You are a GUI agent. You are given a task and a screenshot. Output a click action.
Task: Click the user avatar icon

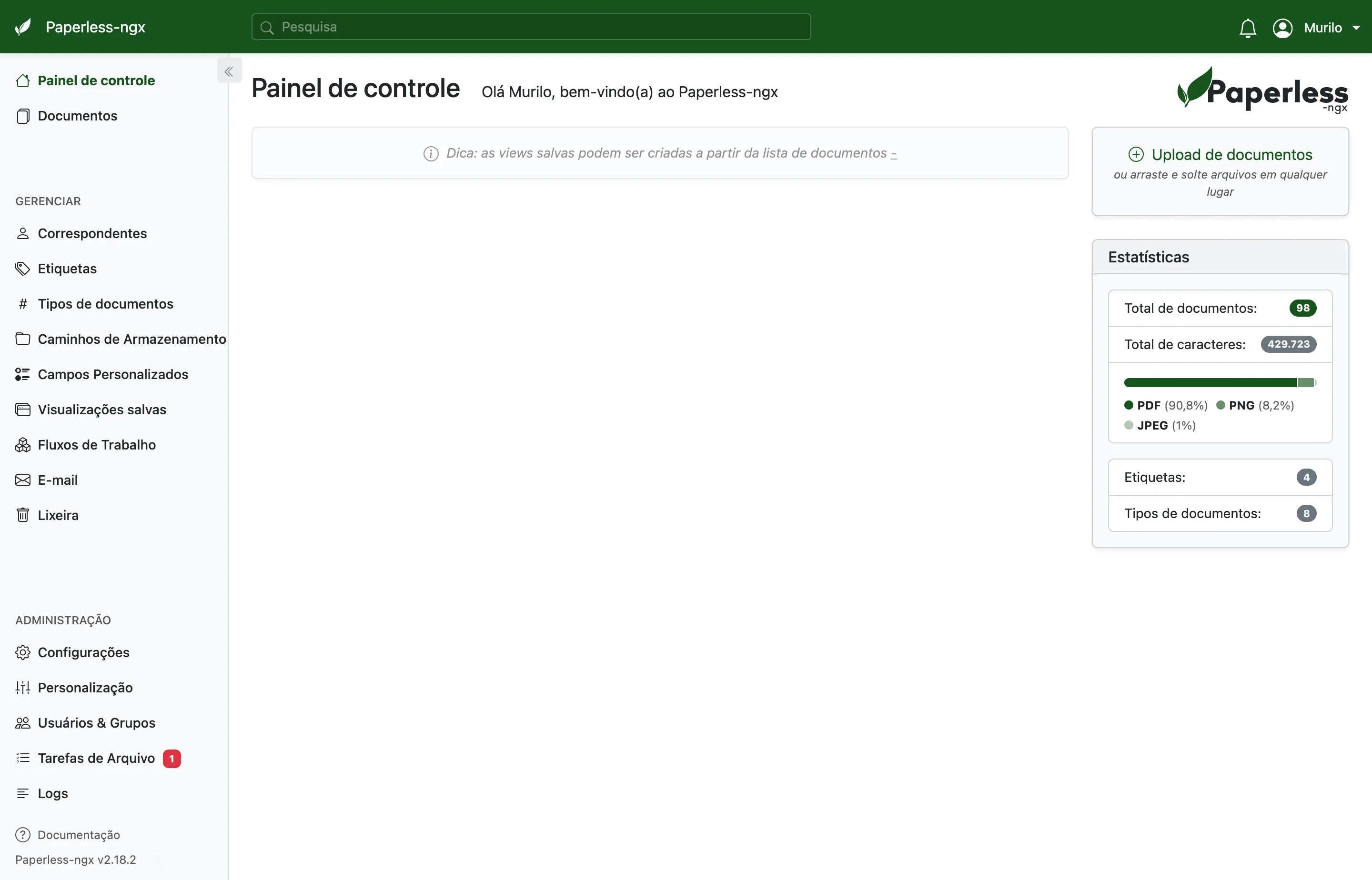[1282, 28]
